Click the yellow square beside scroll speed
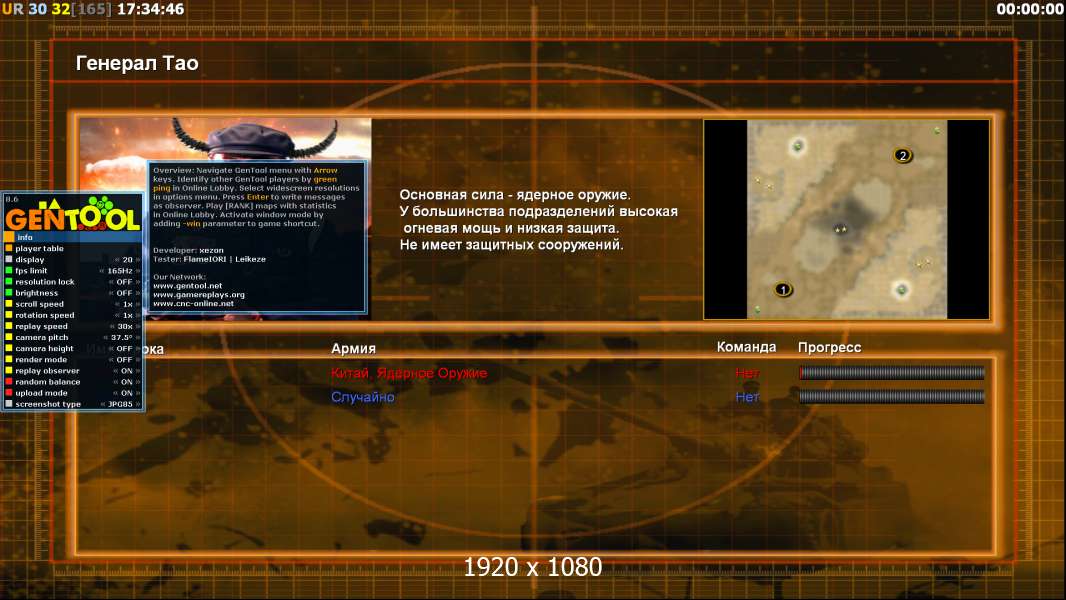This screenshot has width=1066, height=600. tap(9, 304)
